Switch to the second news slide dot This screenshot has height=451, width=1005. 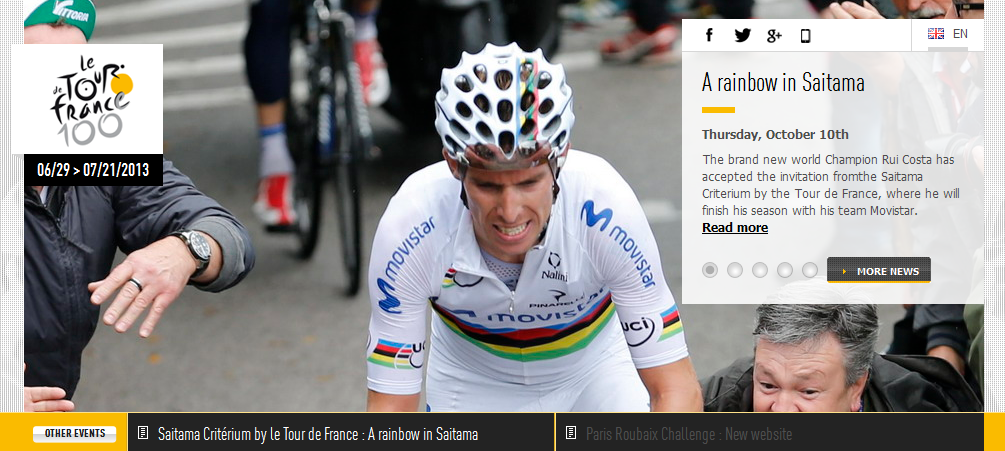(x=735, y=270)
